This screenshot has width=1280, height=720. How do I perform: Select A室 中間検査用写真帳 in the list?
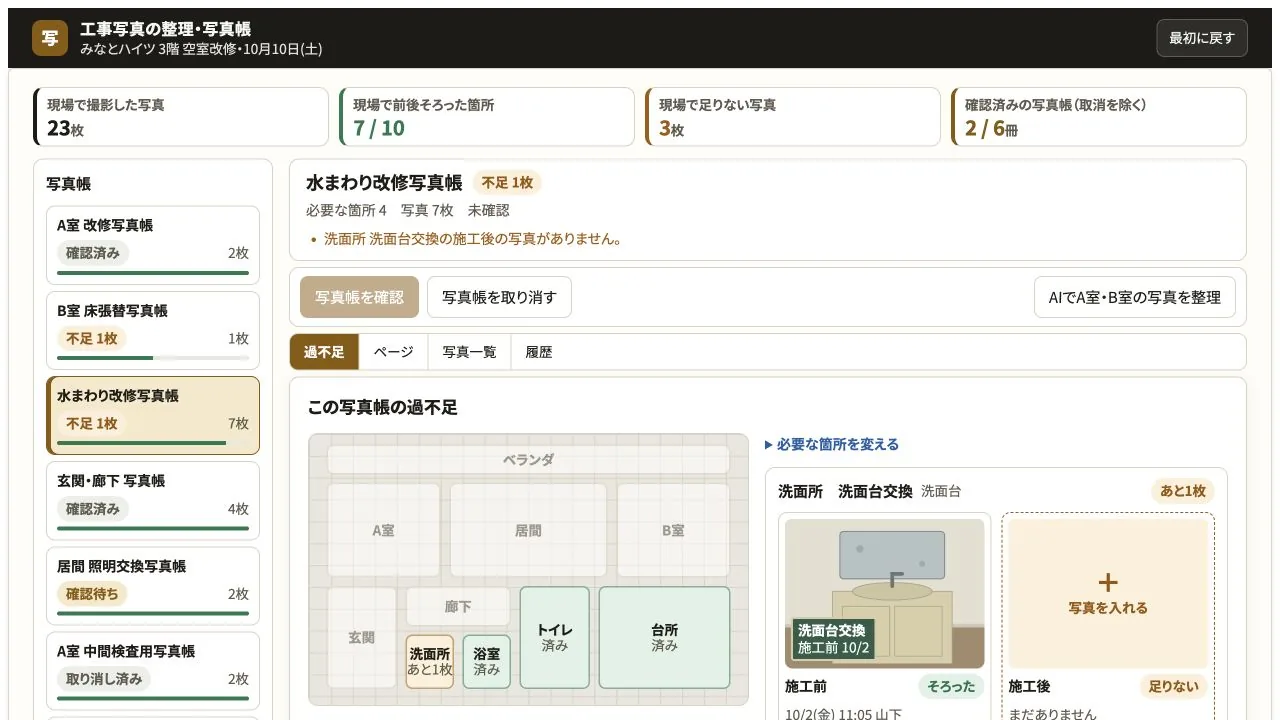pos(153,671)
